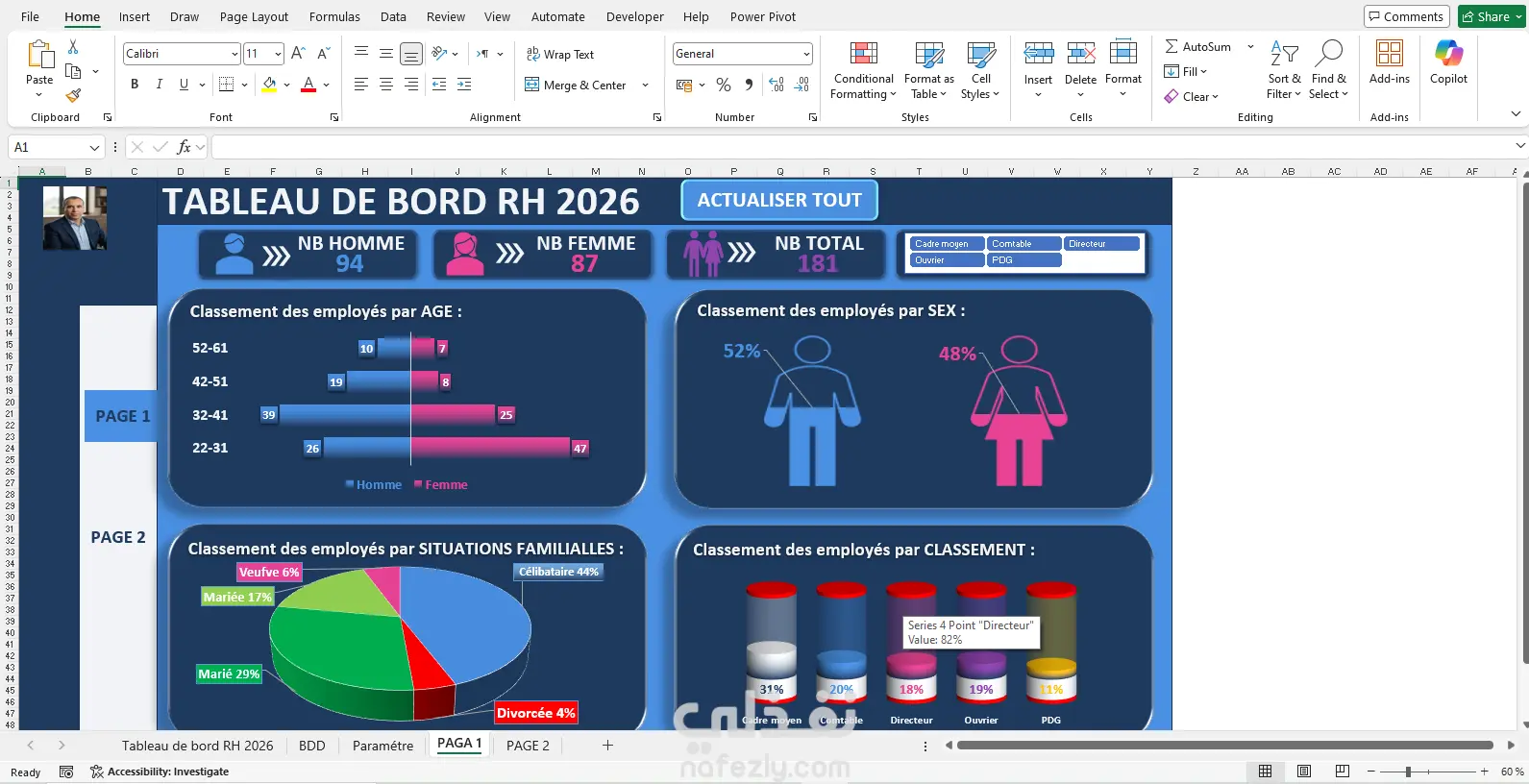This screenshot has width=1529, height=784.
Task: Switch to the Formulas ribbon tab
Action: 334,16
